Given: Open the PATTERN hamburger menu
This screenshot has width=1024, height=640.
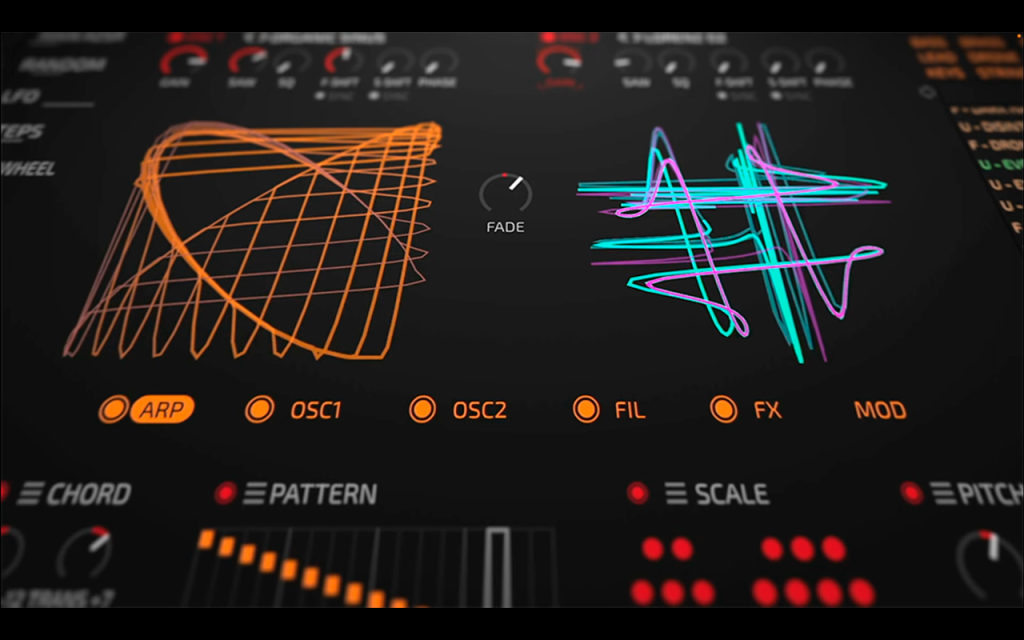Looking at the screenshot, I should [255, 494].
